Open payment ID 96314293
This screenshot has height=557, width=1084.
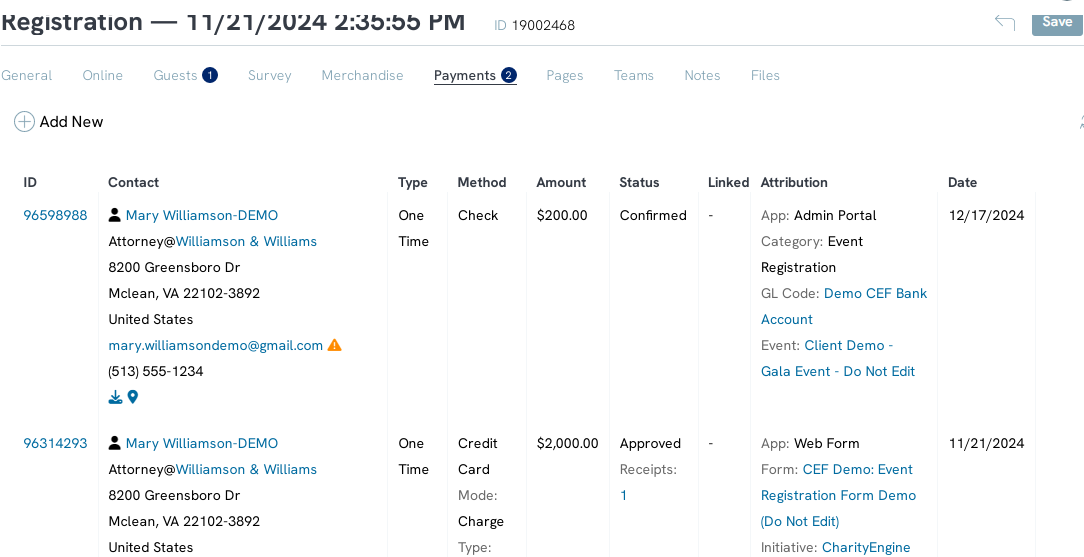point(55,443)
